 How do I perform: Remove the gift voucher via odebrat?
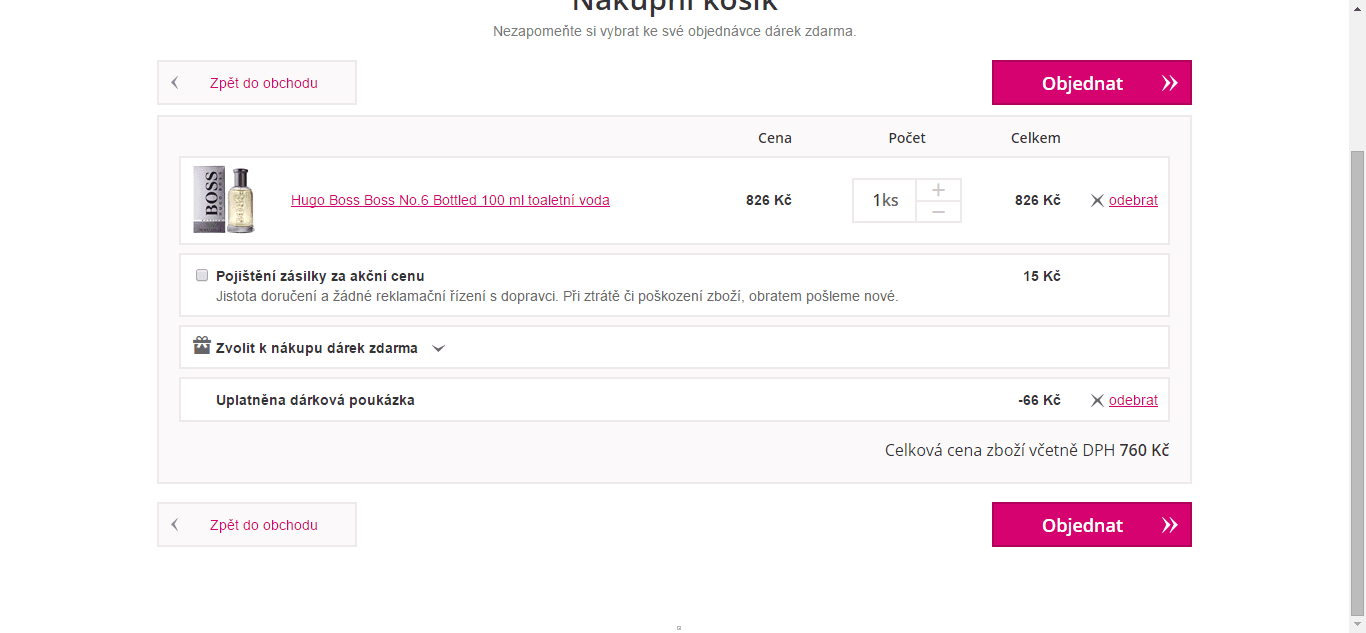(1133, 400)
